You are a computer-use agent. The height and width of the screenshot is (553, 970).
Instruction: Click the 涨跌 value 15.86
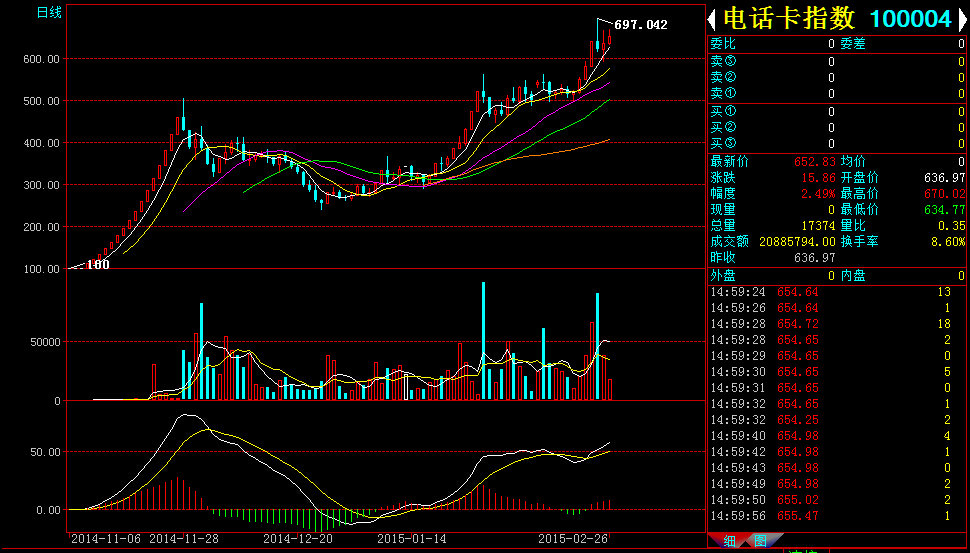point(819,178)
